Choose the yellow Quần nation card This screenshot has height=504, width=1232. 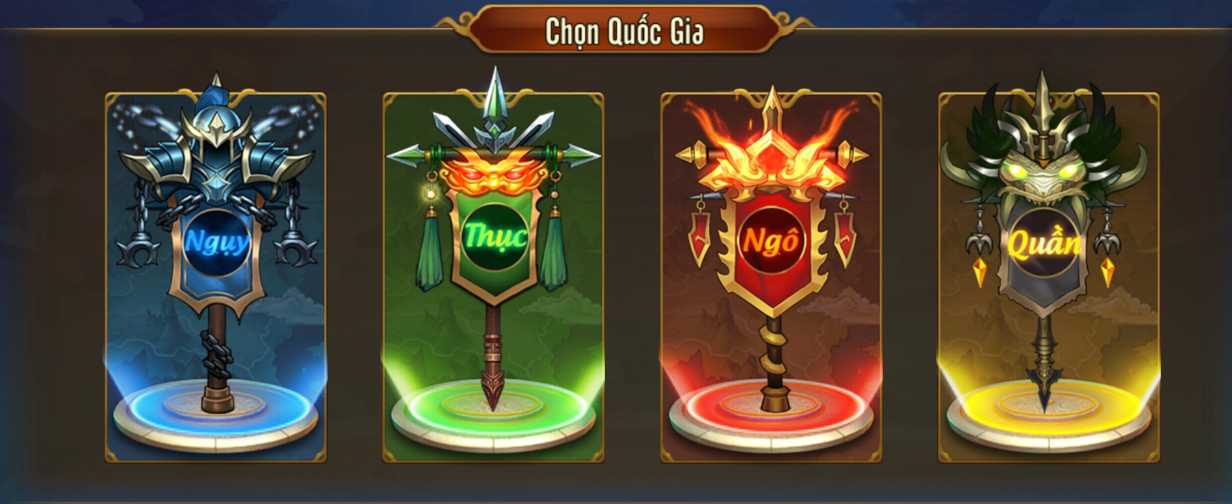coord(1049,277)
